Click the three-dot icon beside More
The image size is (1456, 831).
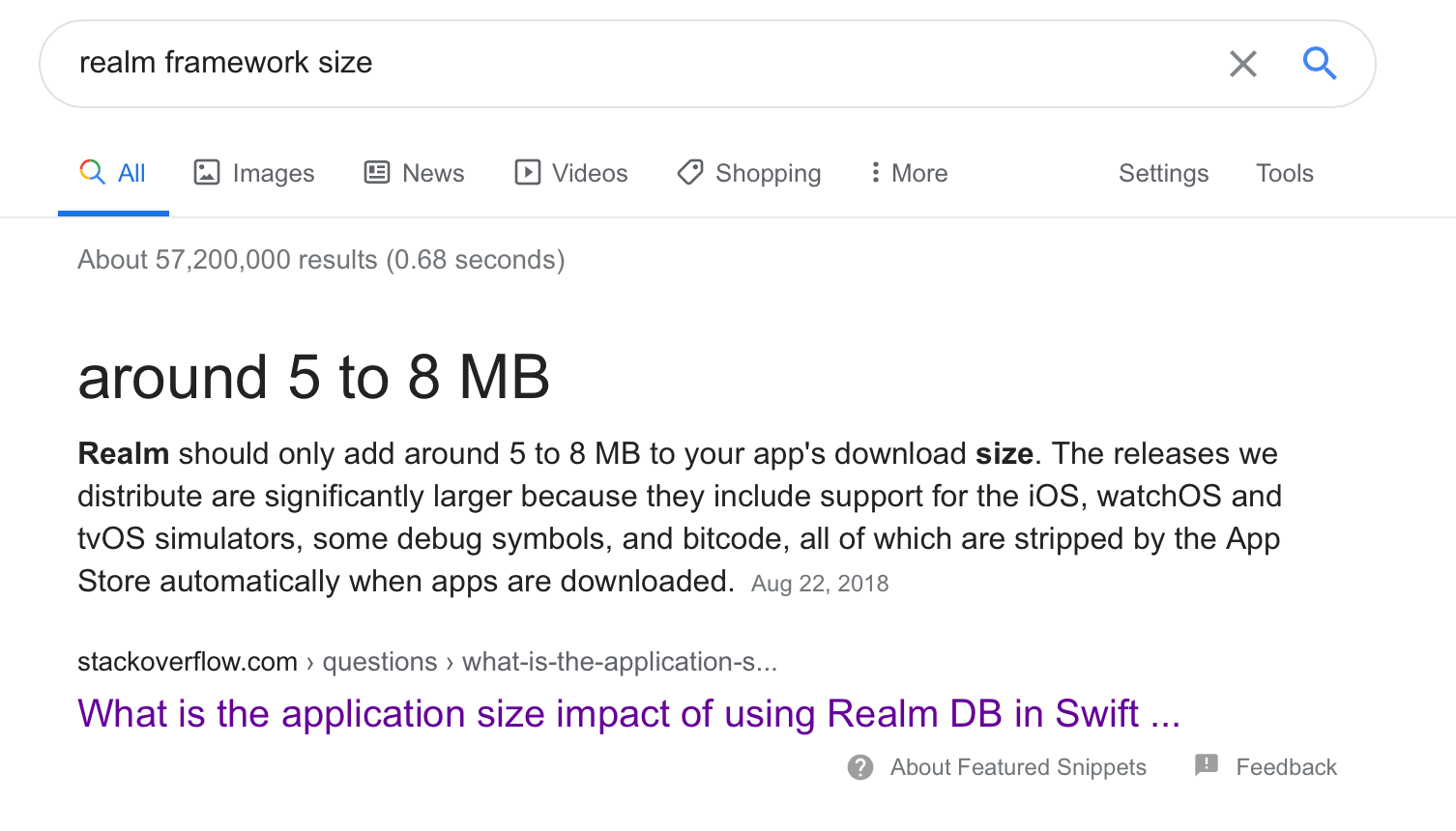pos(875,172)
